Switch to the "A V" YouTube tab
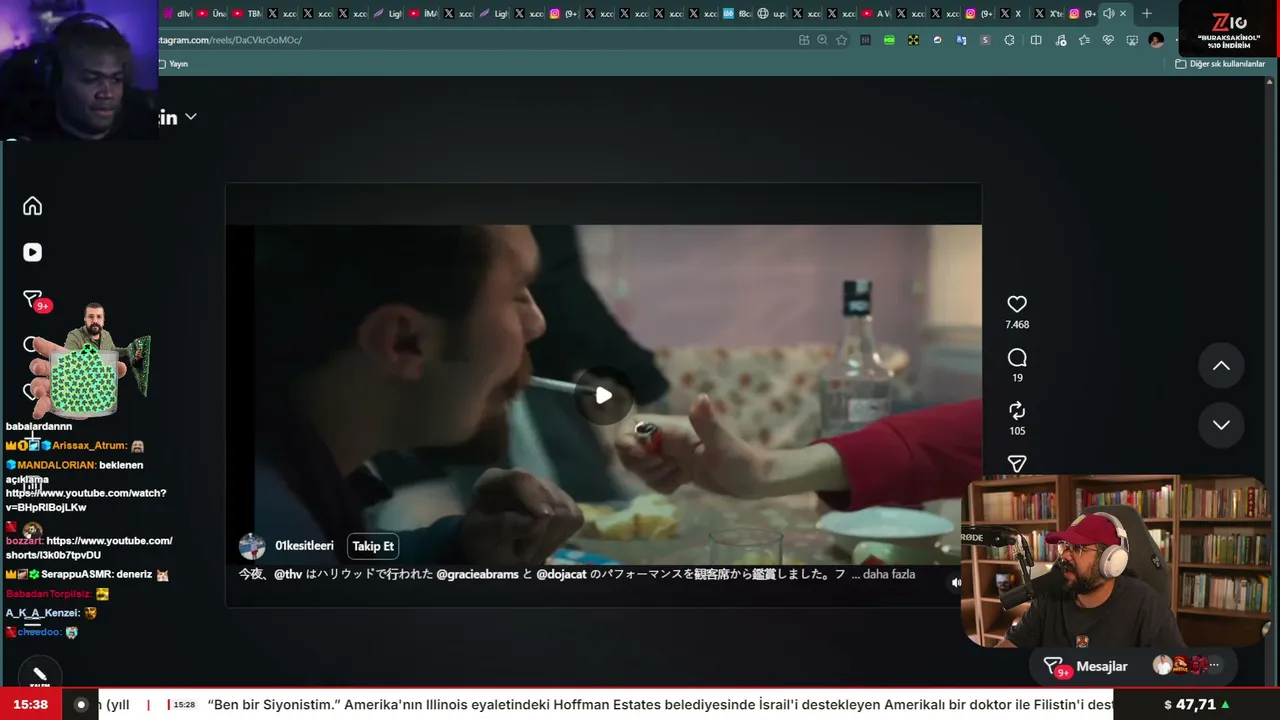 pos(875,14)
